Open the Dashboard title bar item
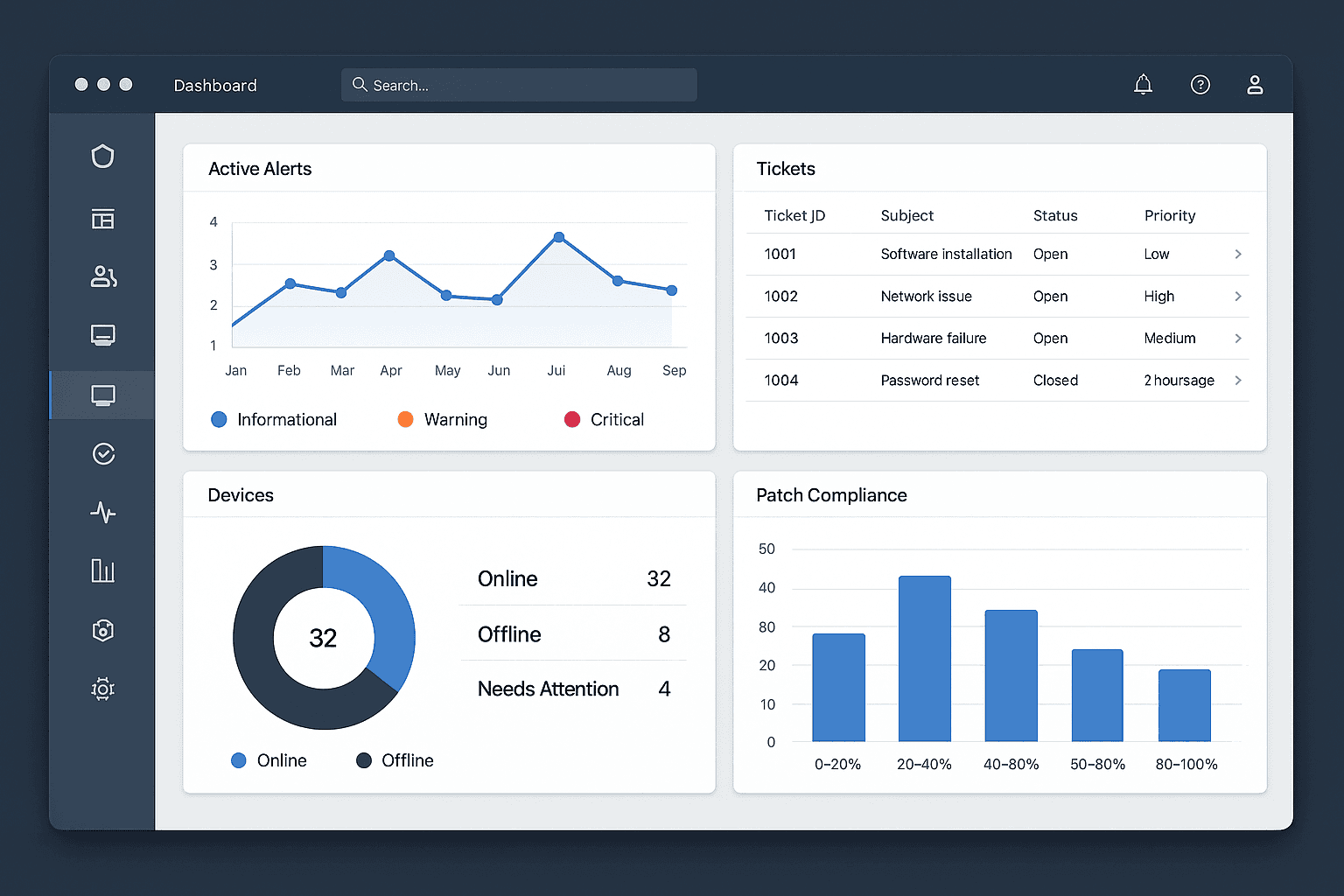The width and height of the screenshot is (1344, 896). click(x=215, y=85)
